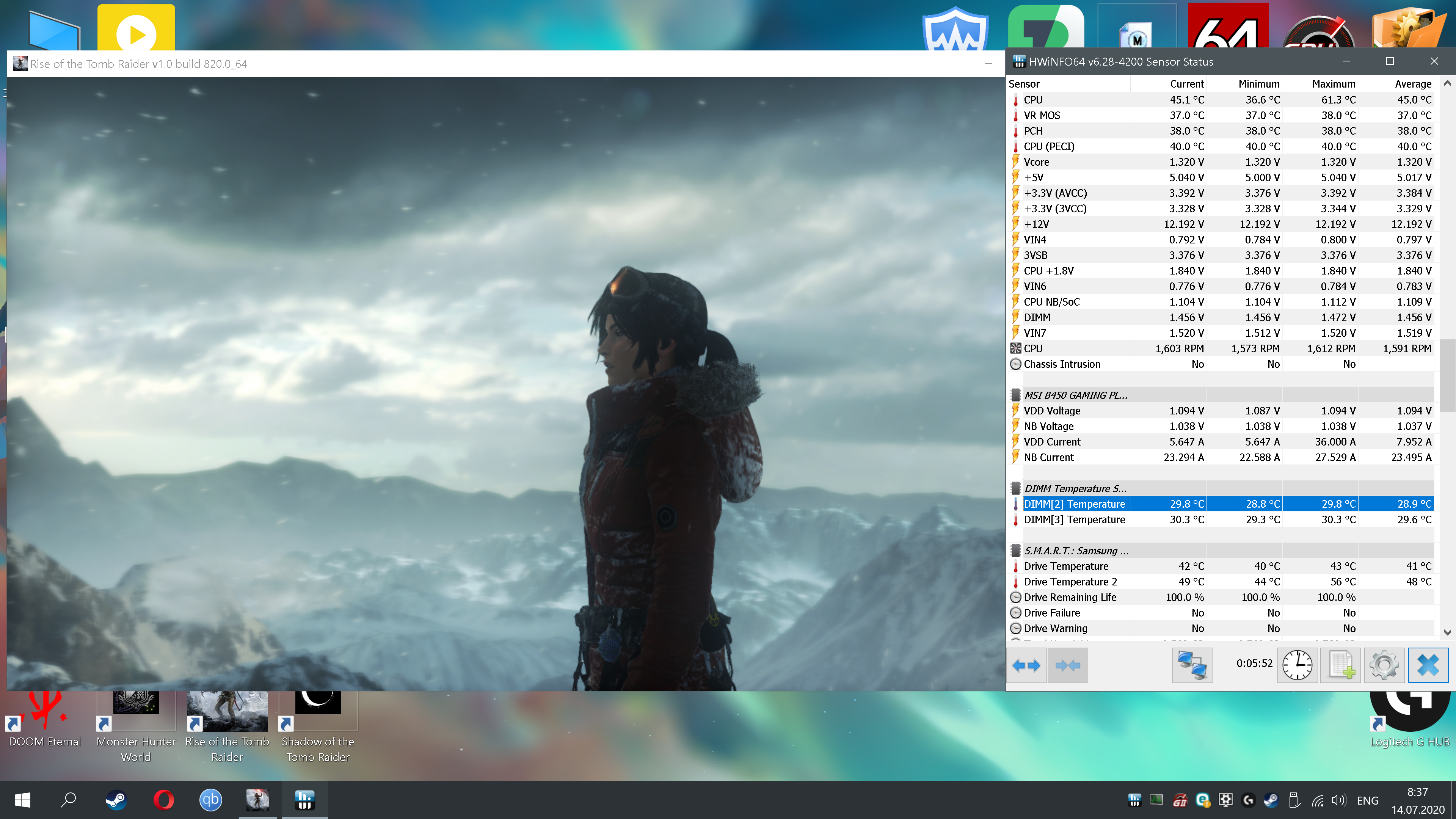Launch Opera browser from the taskbar

(164, 800)
